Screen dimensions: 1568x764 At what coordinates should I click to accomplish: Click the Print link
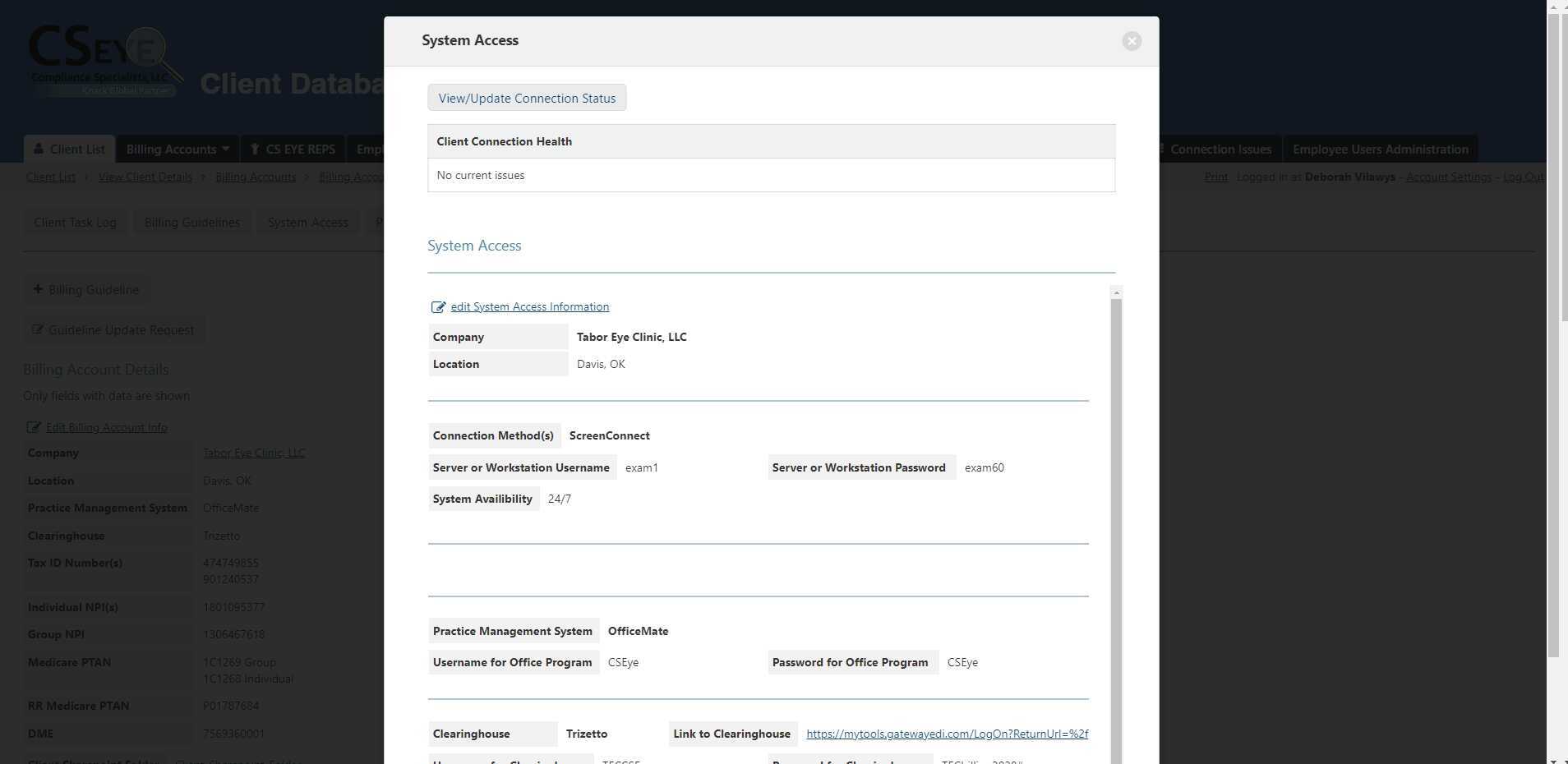click(1215, 177)
